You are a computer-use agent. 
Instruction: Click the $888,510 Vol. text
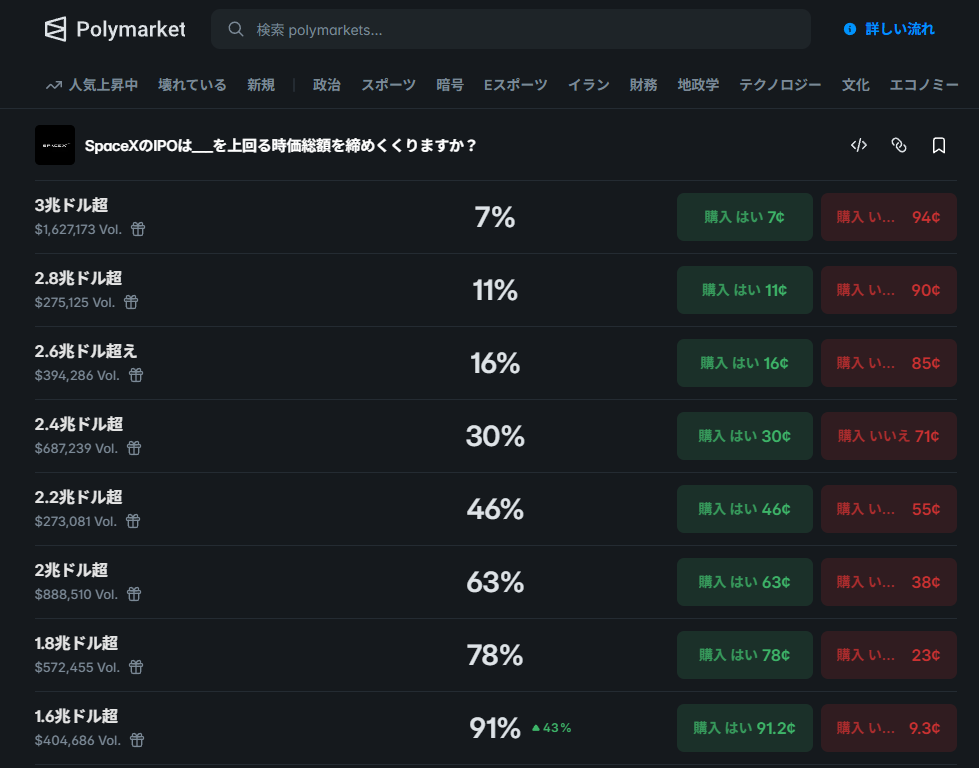76,594
